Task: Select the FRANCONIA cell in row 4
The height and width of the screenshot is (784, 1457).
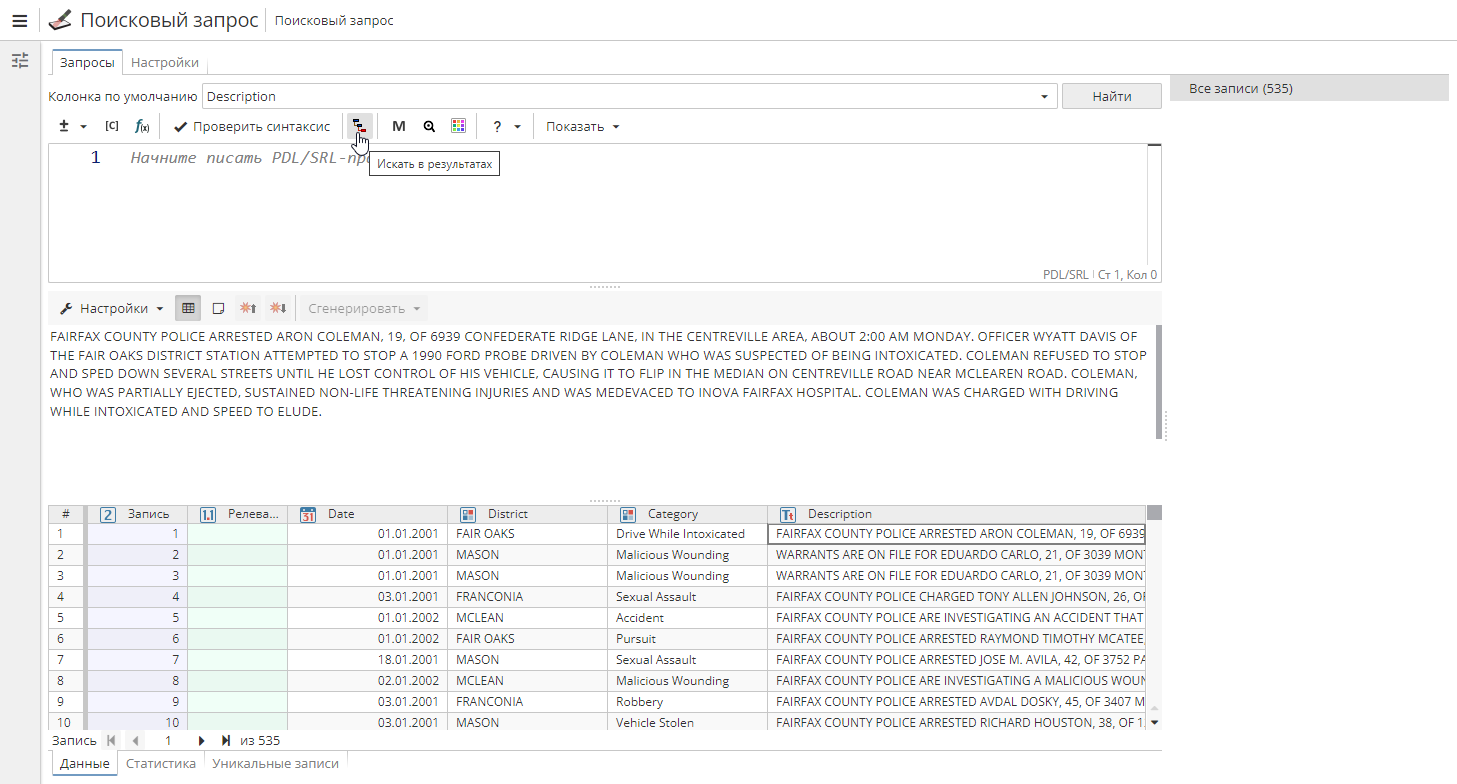Action: [527, 597]
